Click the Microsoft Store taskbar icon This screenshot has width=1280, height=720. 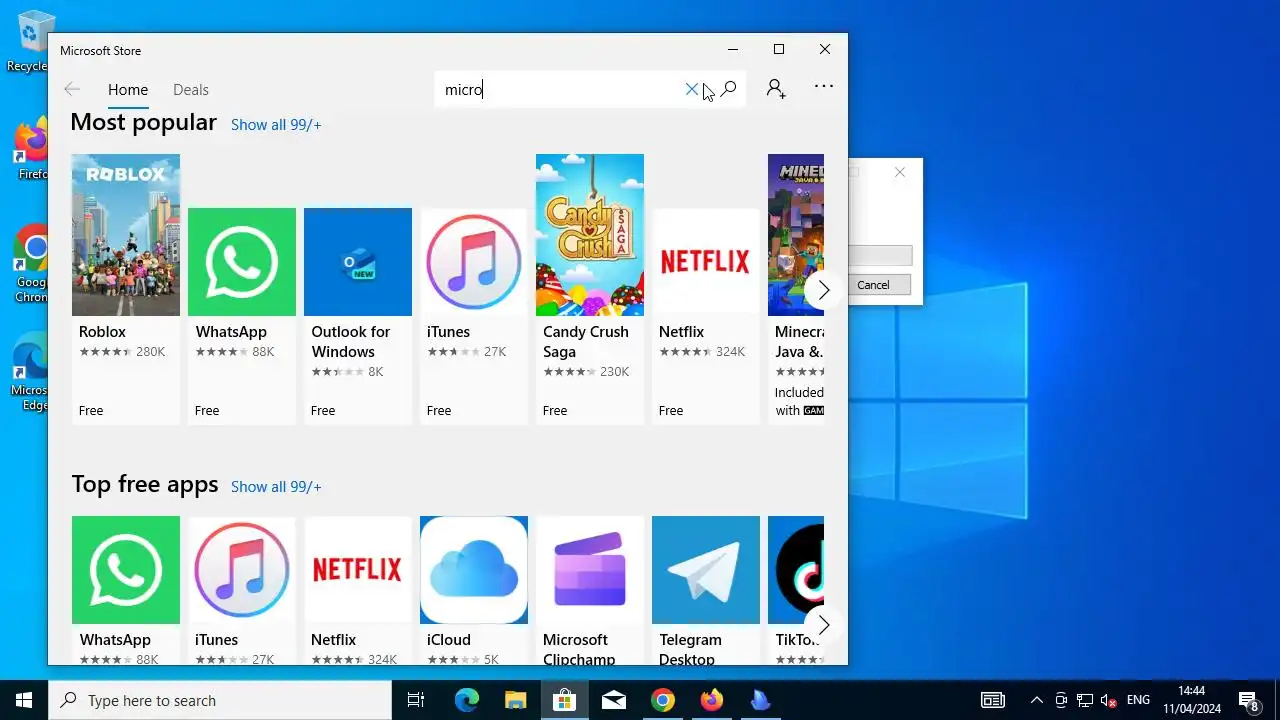click(x=564, y=700)
